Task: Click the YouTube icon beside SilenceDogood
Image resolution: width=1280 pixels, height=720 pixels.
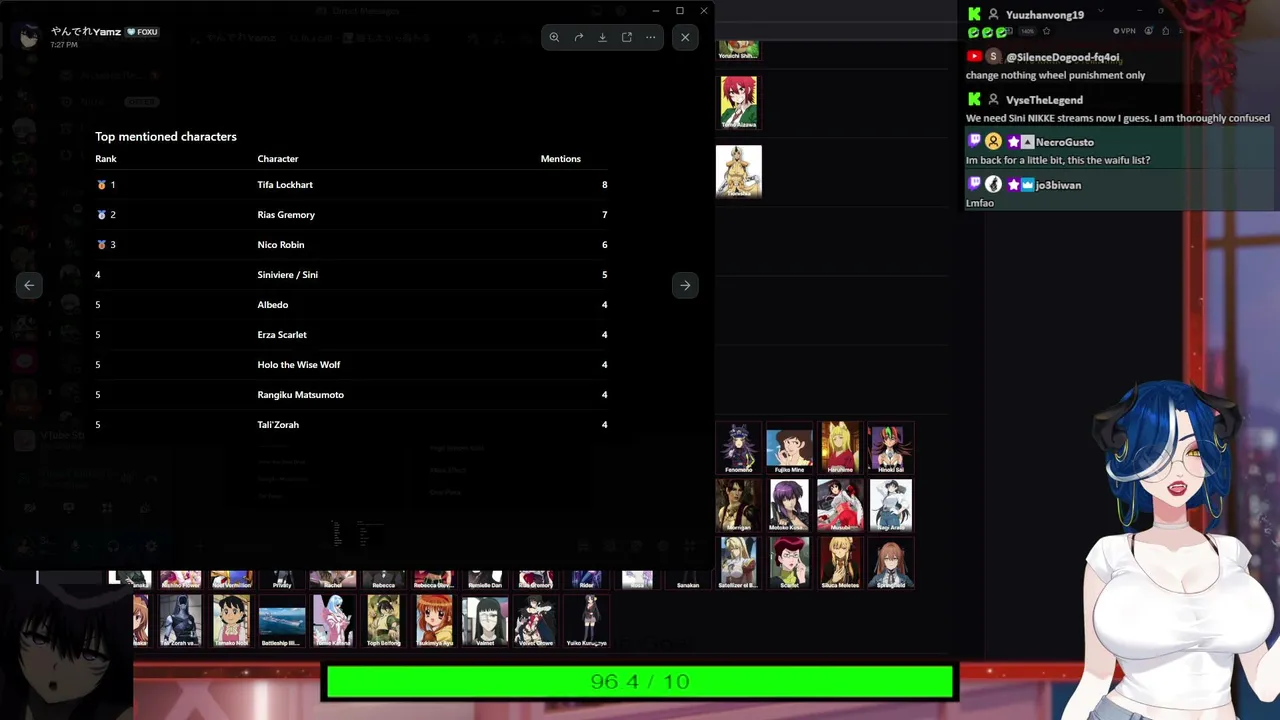Action: click(974, 57)
